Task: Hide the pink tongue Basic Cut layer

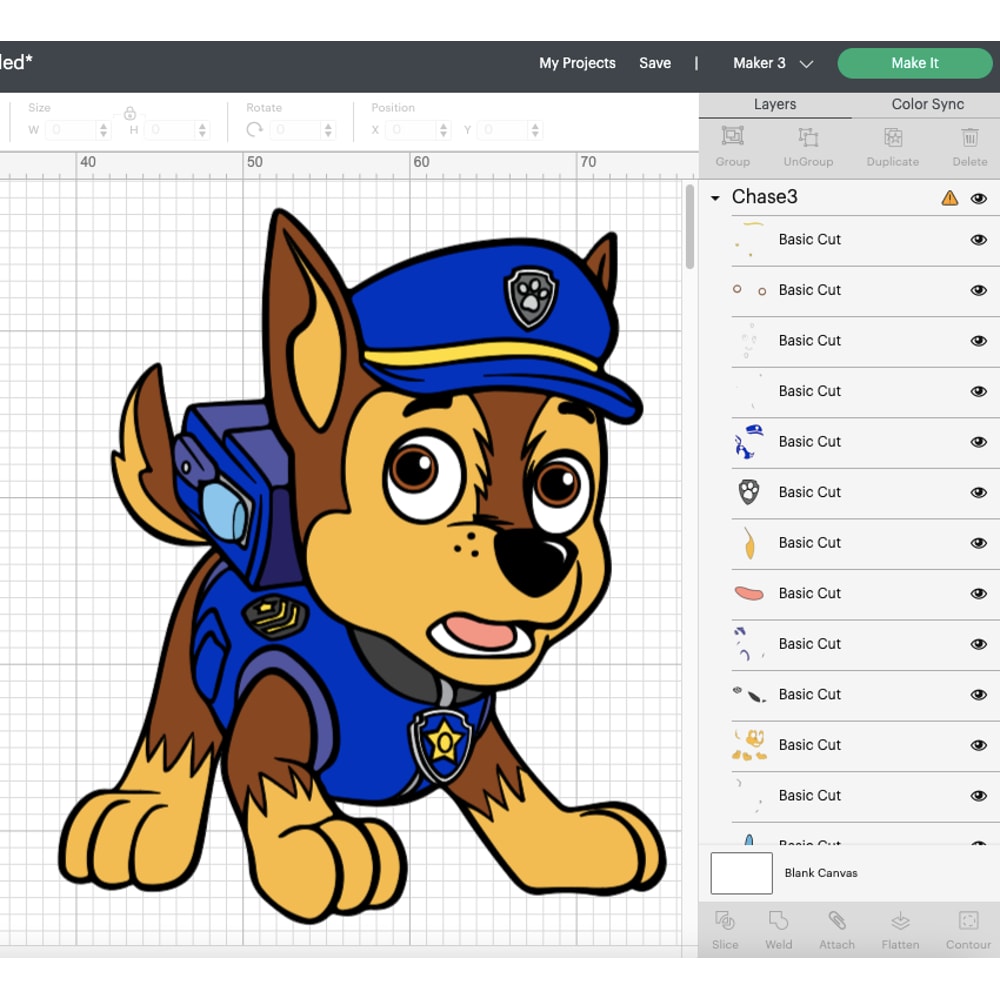Action: click(978, 593)
